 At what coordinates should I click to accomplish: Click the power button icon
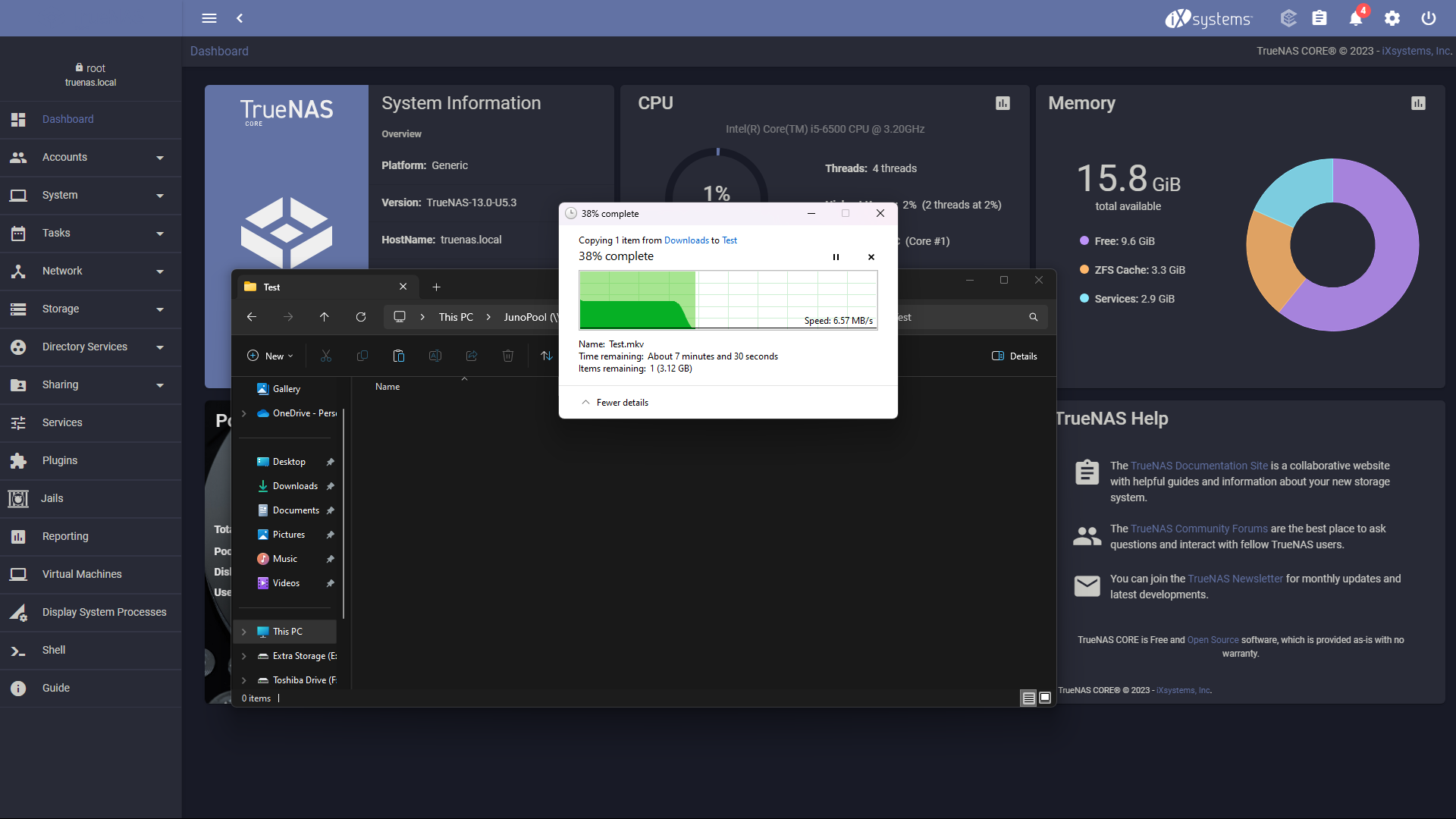pos(1429,18)
